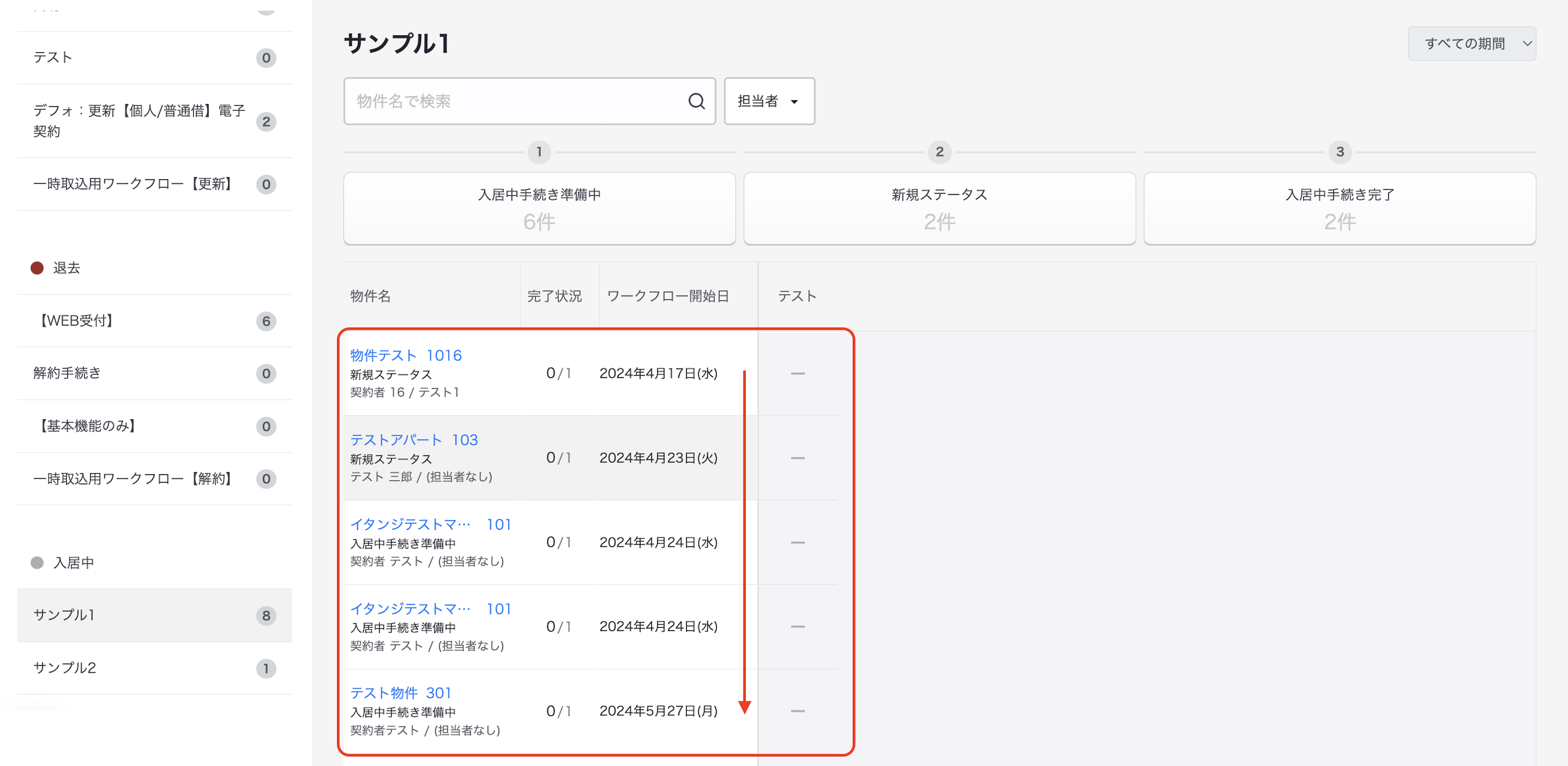Click the count badge 8 beside サンプル1
Viewport: 1568px width, 766px height.
266,616
